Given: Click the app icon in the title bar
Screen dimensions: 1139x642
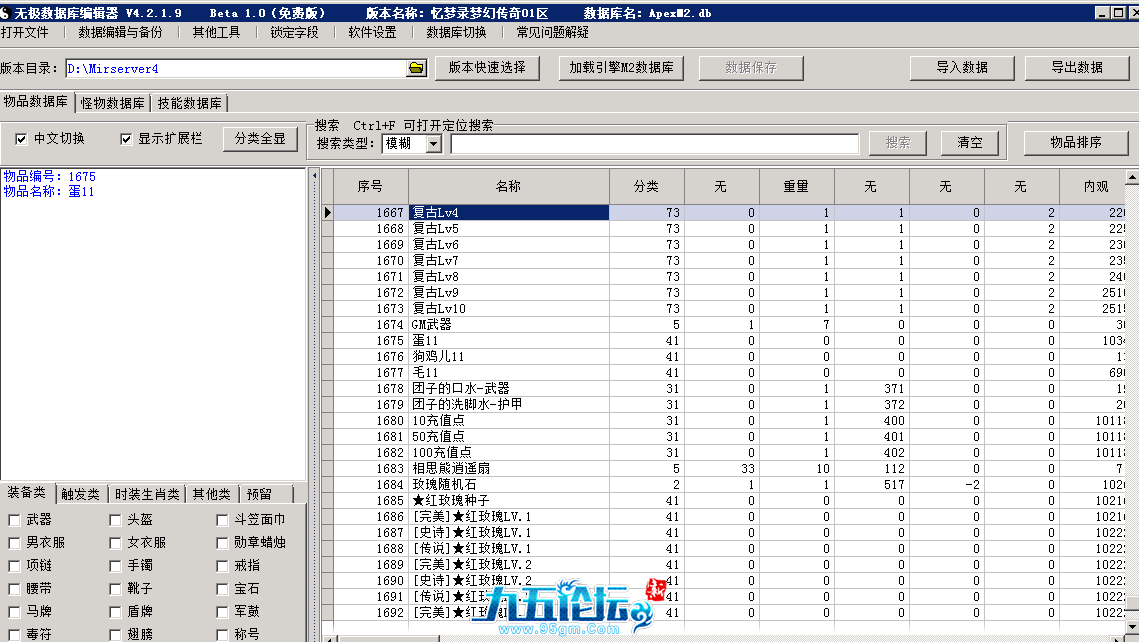Looking at the screenshot, I should [6, 12].
